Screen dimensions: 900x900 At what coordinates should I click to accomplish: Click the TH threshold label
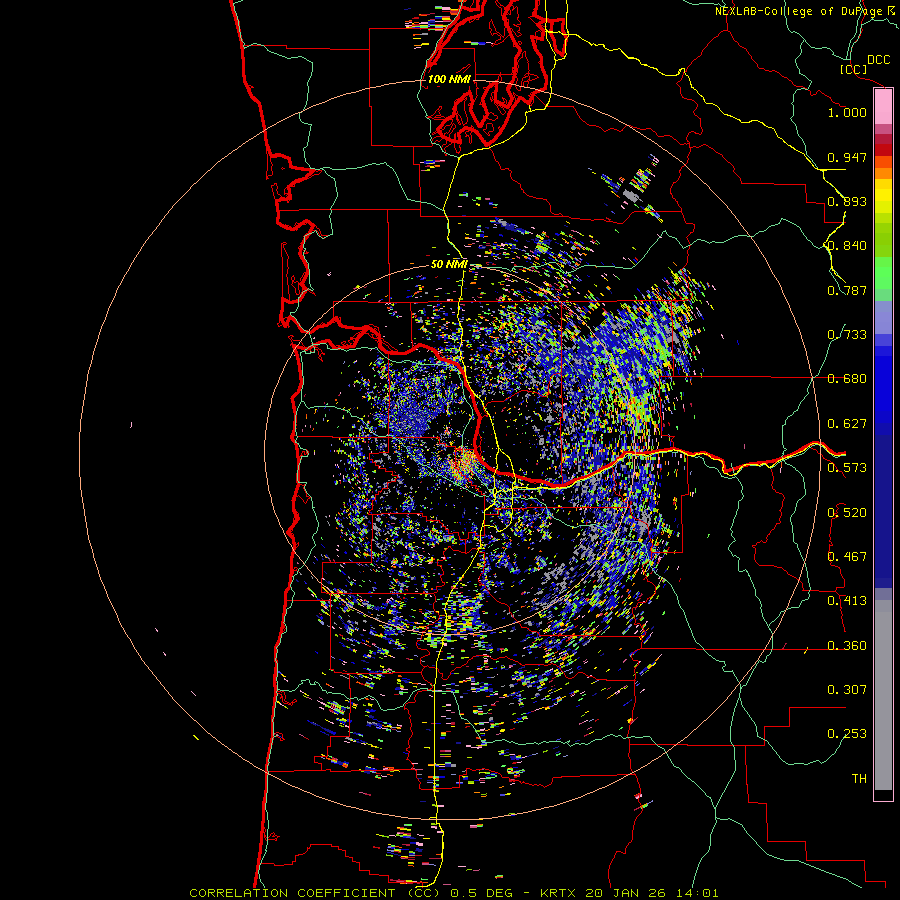[x=859, y=779]
